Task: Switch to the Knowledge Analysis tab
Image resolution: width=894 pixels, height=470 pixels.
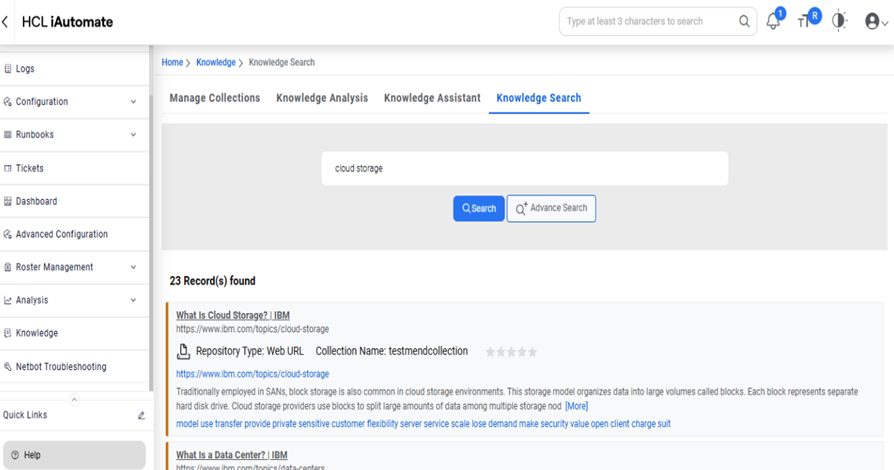Action: [322, 98]
